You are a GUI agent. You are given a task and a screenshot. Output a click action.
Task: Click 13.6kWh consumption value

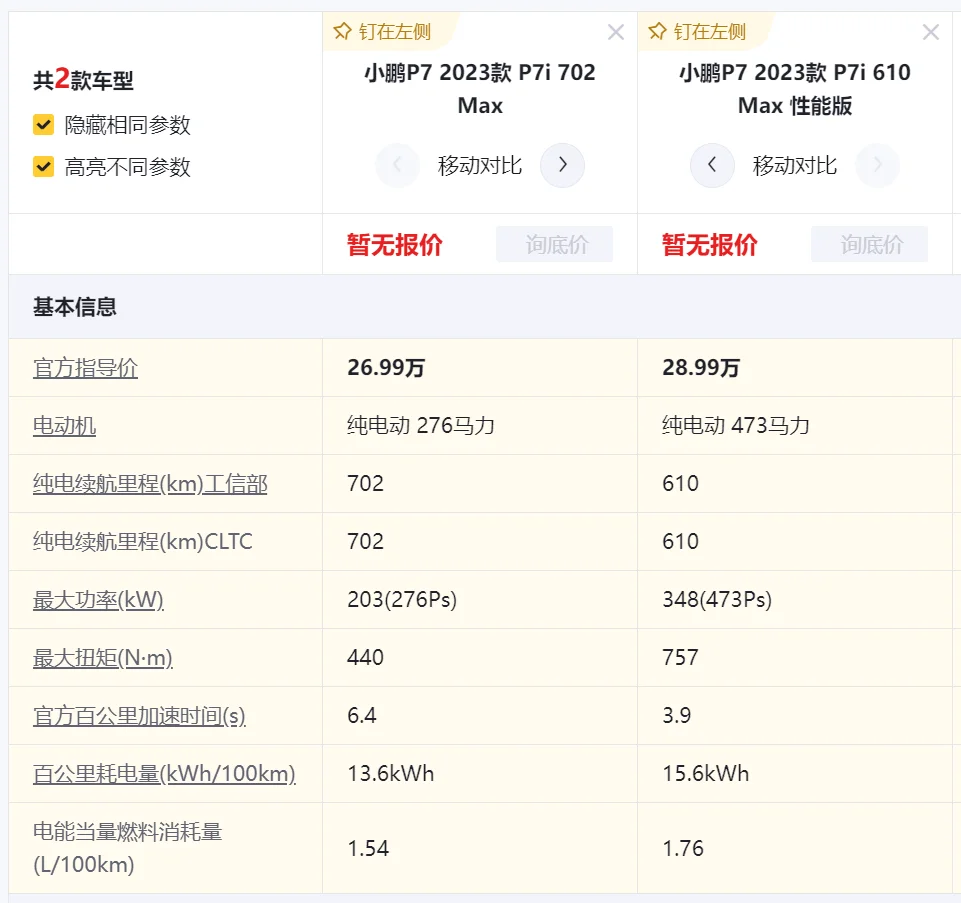(x=390, y=774)
